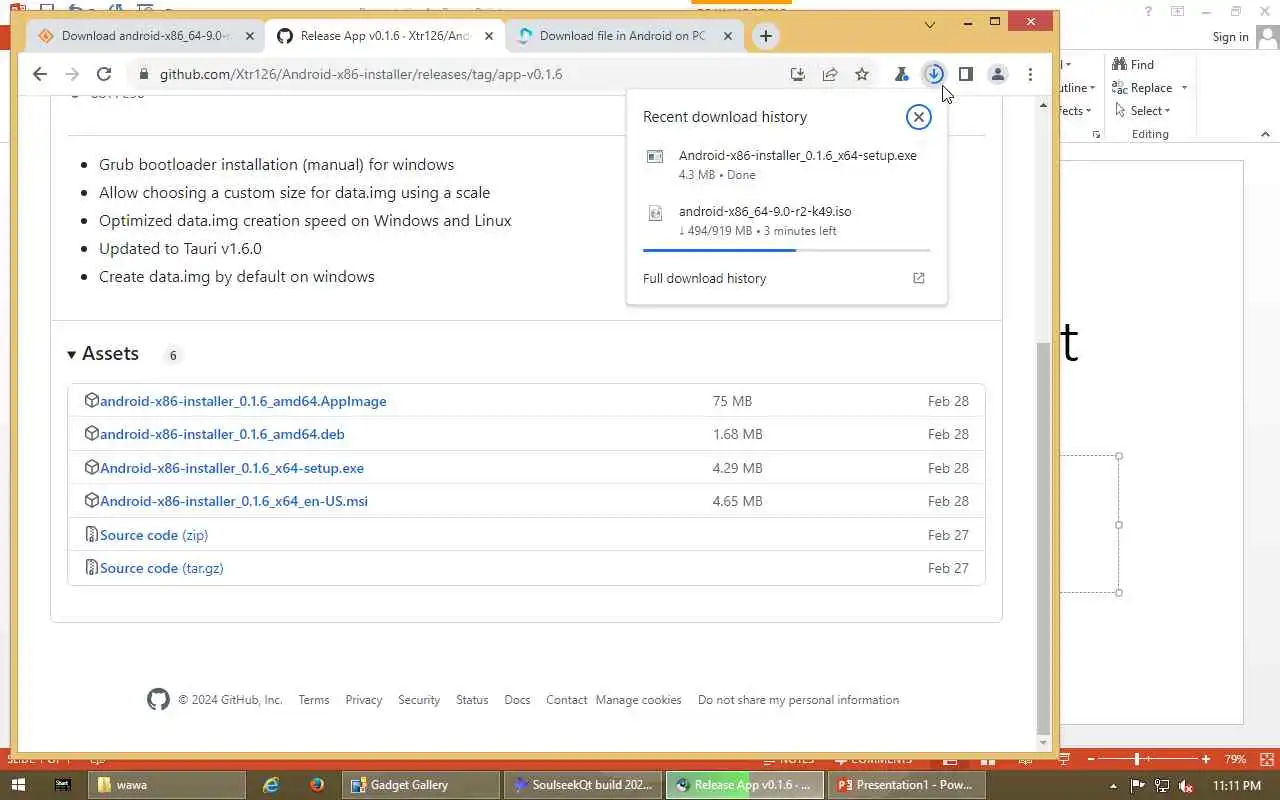The image size is (1280, 800).
Task: Click the package icon beside AppImage asset
Action: tap(92, 400)
